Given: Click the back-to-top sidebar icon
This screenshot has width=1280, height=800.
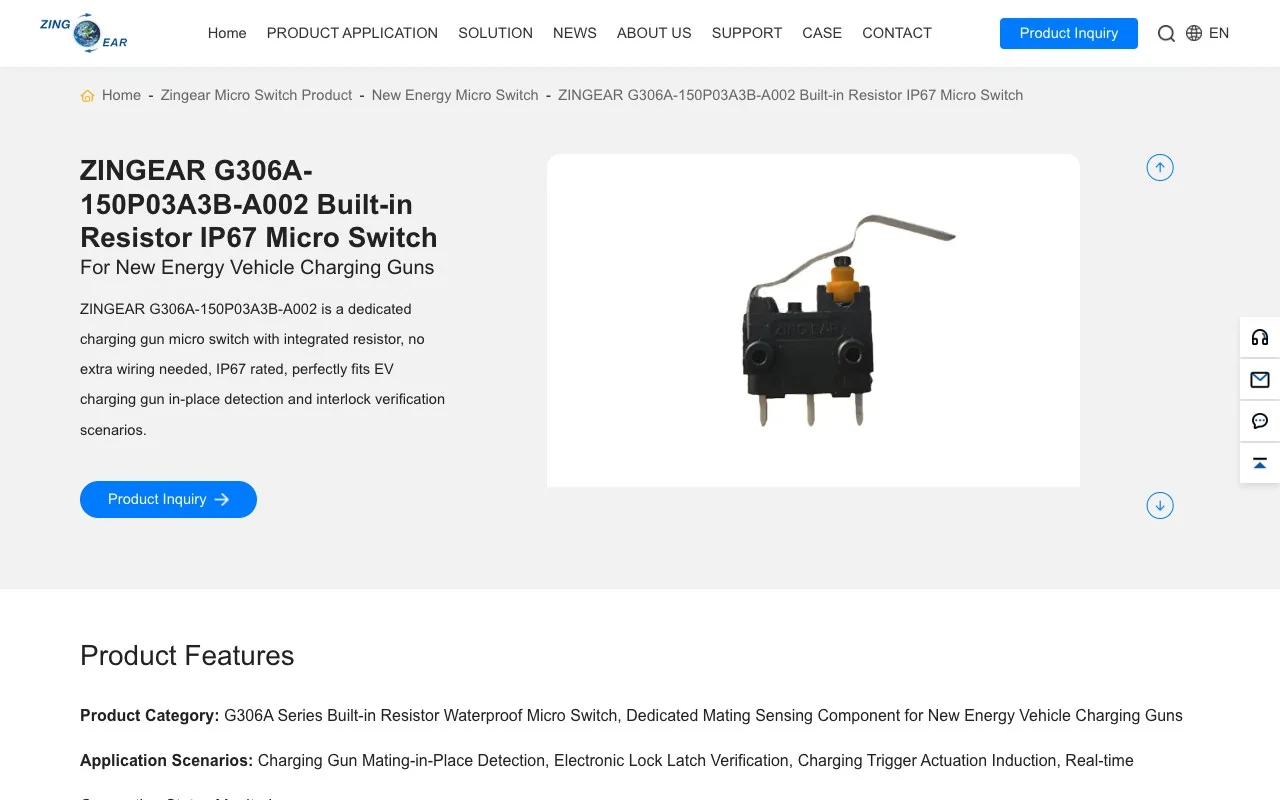Looking at the screenshot, I should click(x=1260, y=463).
